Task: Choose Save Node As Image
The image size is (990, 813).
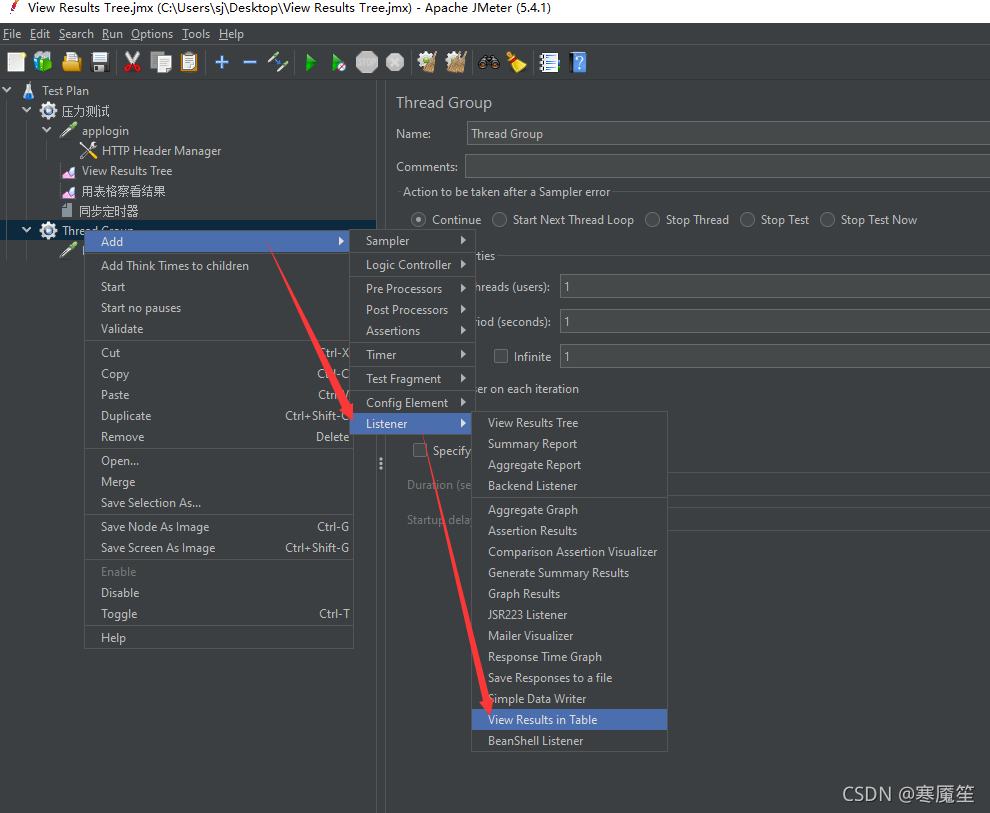Action: pyautogui.click(x=218, y=526)
